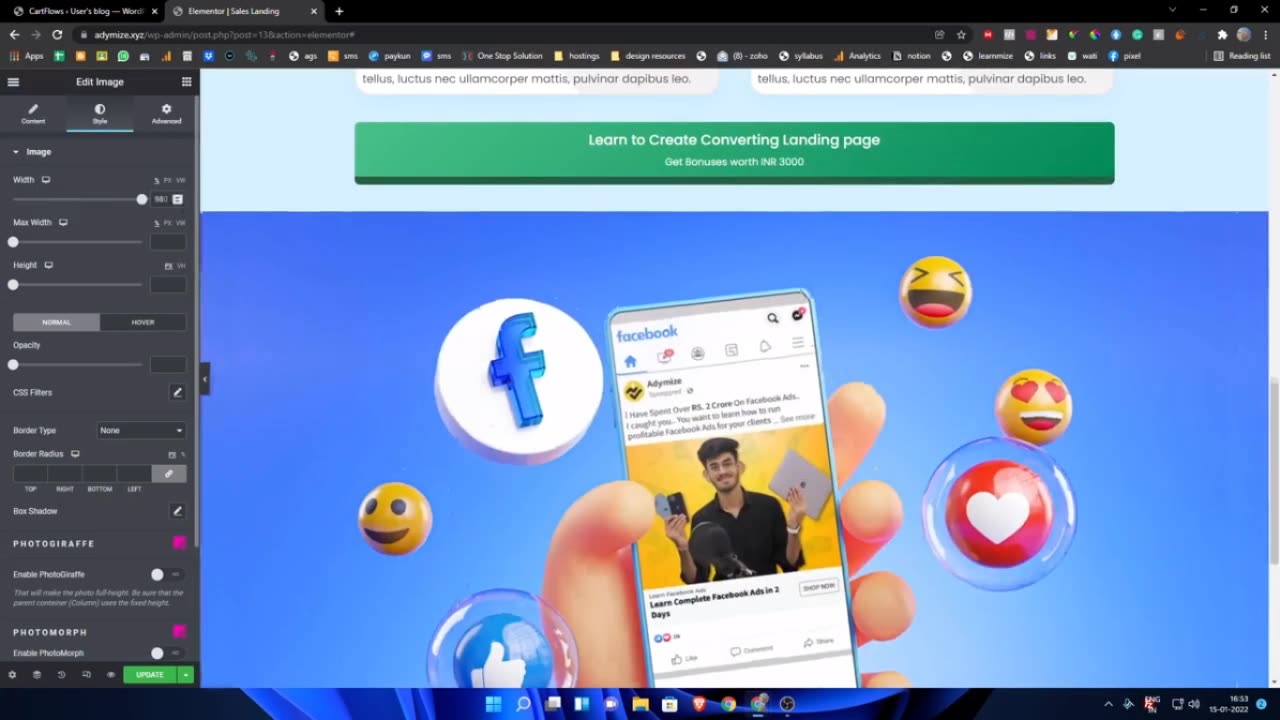The image size is (1280, 720).
Task: Focus the Height value field
Action: coord(168,285)
